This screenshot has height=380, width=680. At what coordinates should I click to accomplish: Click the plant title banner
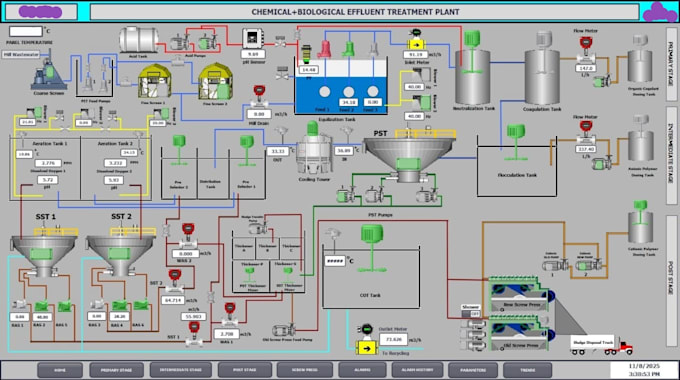pos(364,12)
